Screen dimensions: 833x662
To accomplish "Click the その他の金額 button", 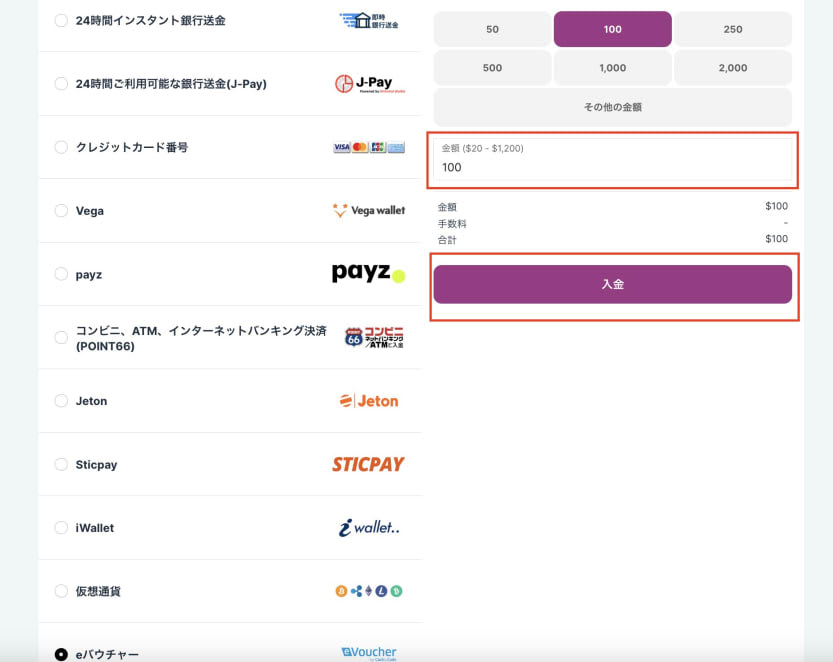I will click(613, 107).
